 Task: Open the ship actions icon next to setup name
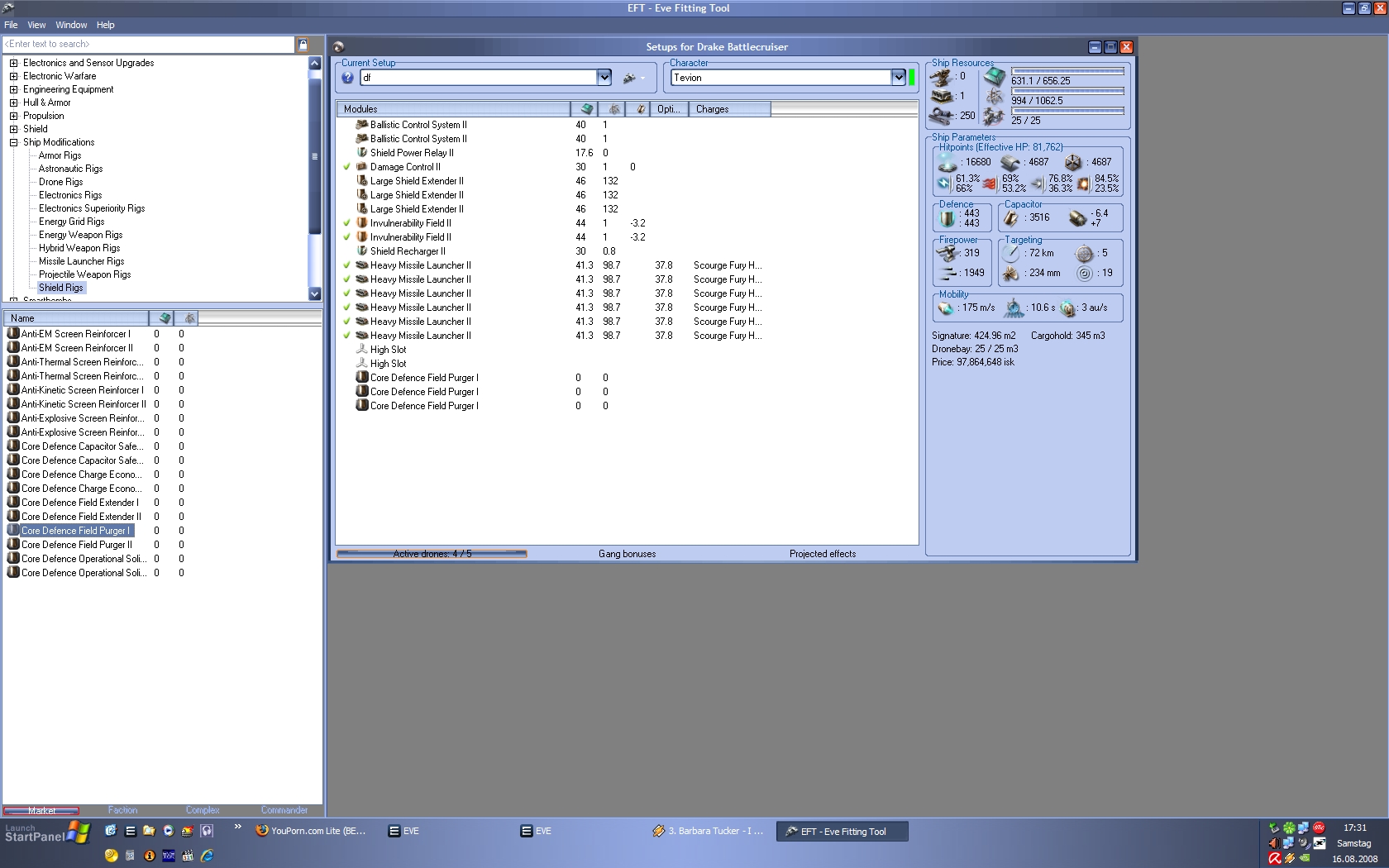(x=630, y=78)
